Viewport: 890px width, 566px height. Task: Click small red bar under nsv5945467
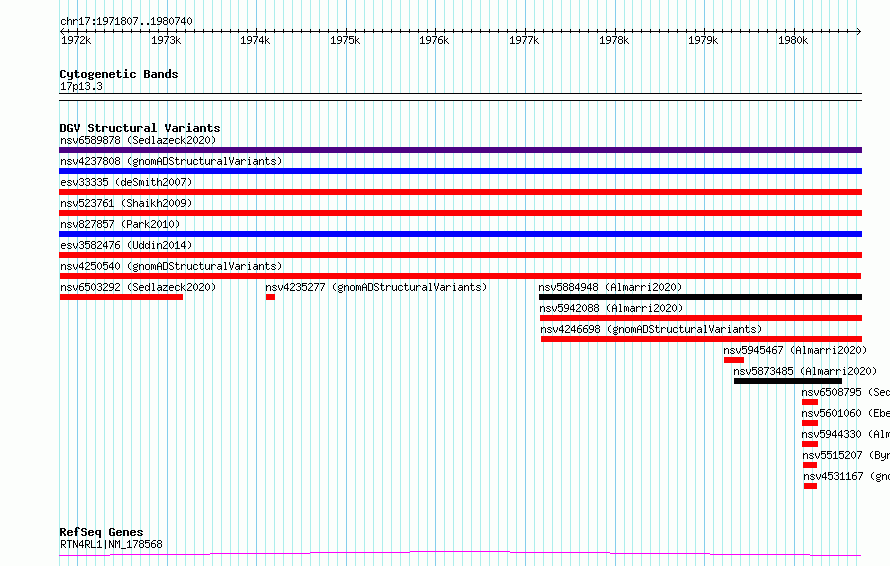pos(734,360)
